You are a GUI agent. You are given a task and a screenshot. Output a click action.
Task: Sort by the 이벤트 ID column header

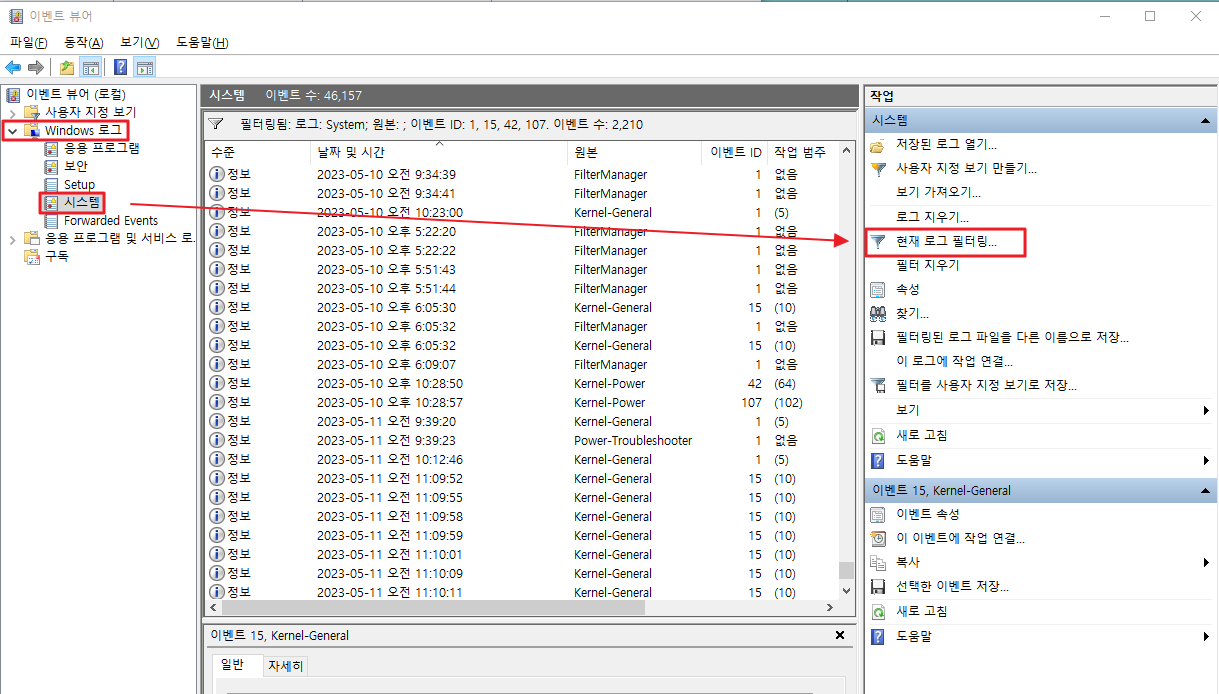pos(736,152)
